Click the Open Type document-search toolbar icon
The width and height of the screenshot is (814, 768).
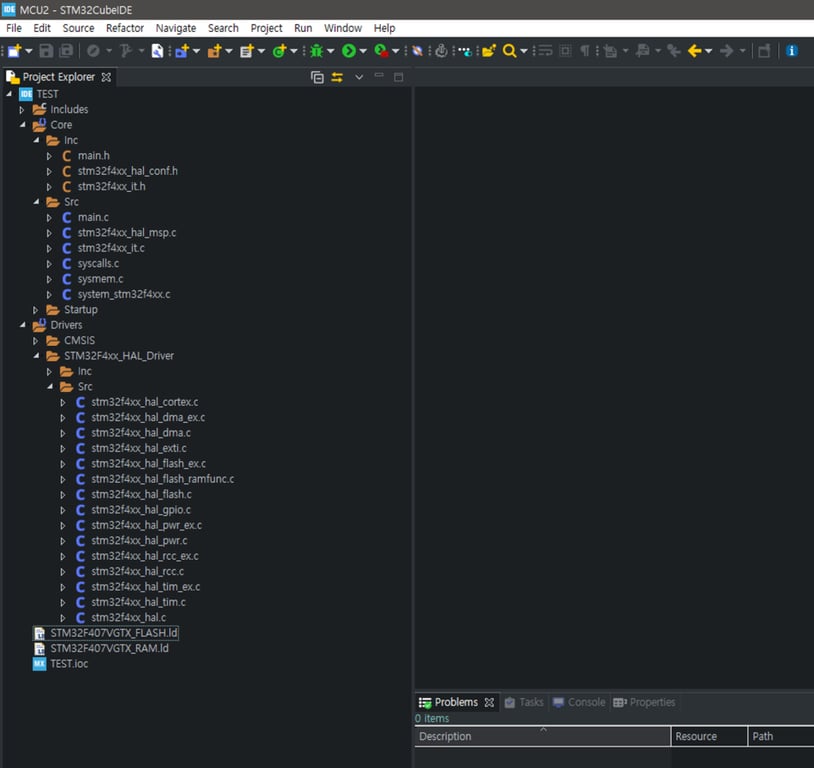pyautogui.click(x=158, y=51)
